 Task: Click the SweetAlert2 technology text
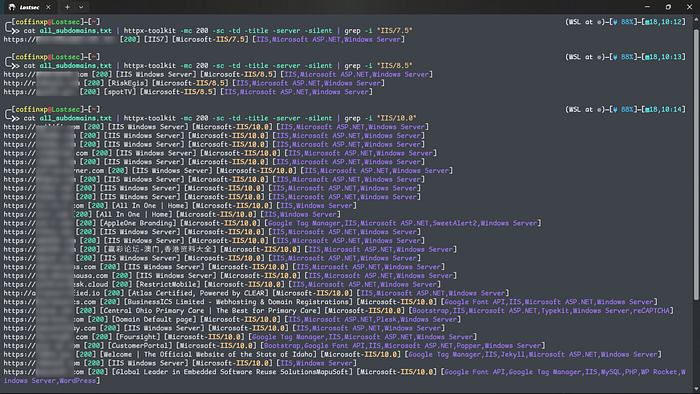coord(454,223)
